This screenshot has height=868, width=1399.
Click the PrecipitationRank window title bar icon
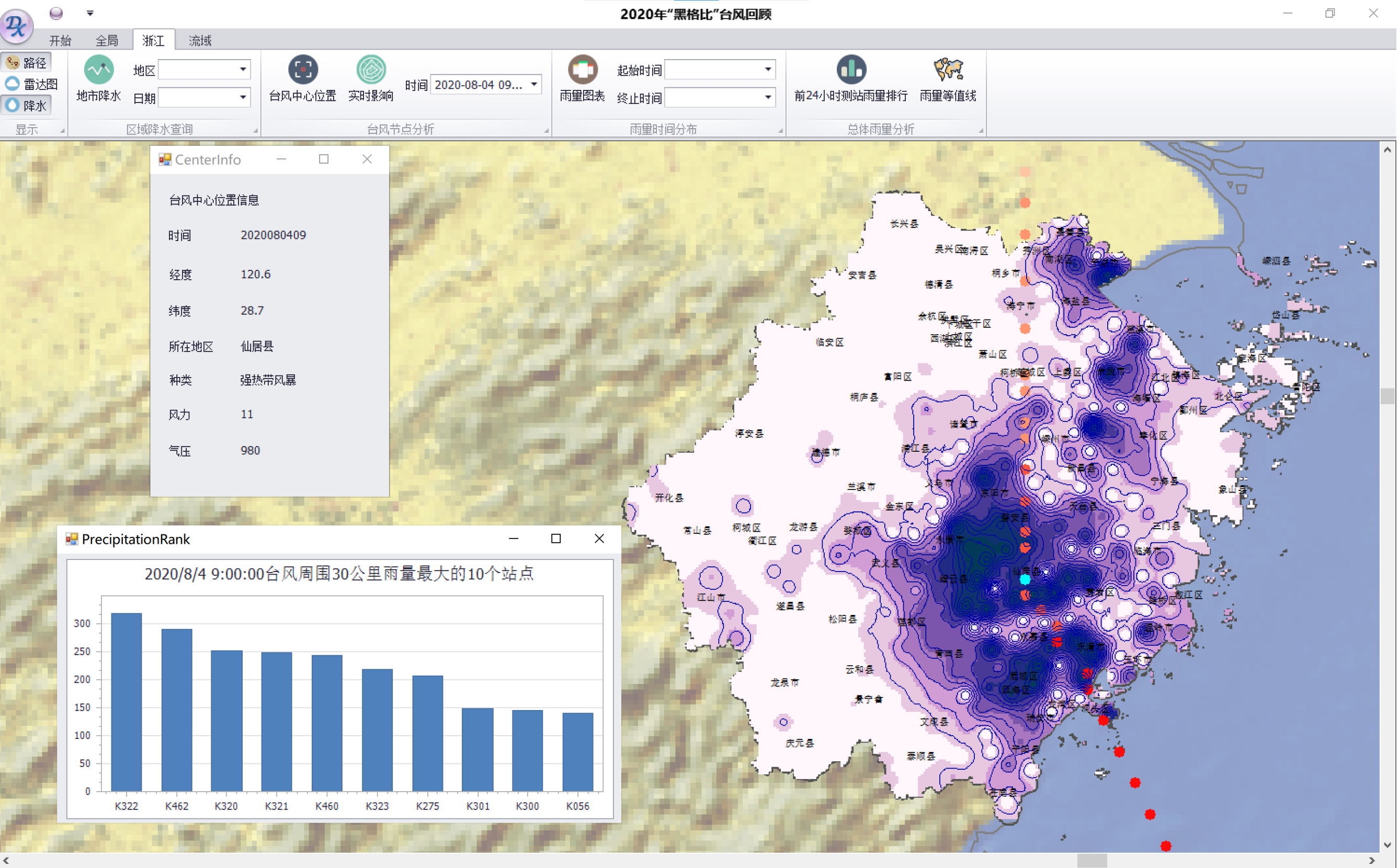pyautogui.click(x=72, y=539)
